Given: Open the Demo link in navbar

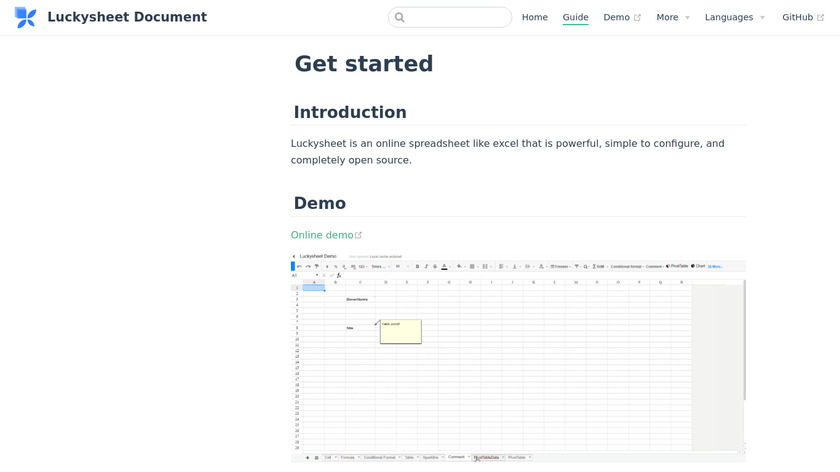Looking at the screenshot, I should click(621, 17).
